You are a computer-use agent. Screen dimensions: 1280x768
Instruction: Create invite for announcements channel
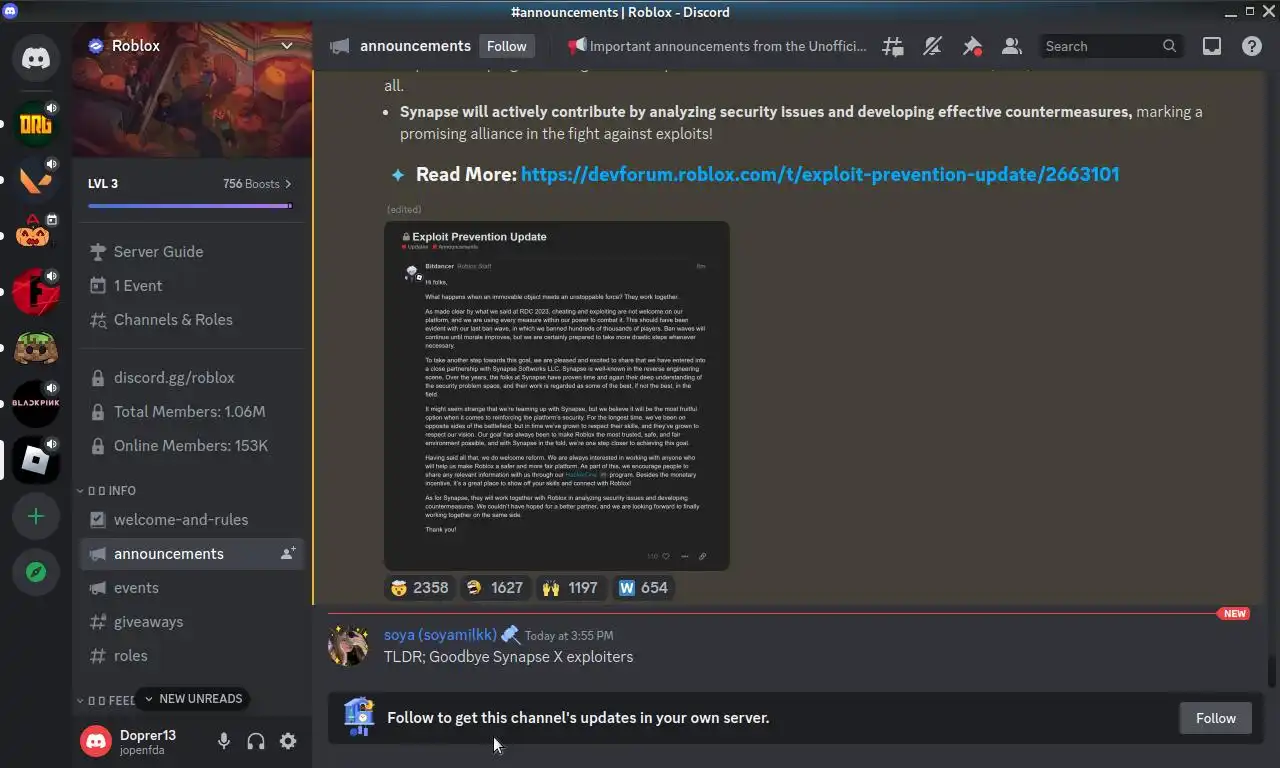(288, 554)
